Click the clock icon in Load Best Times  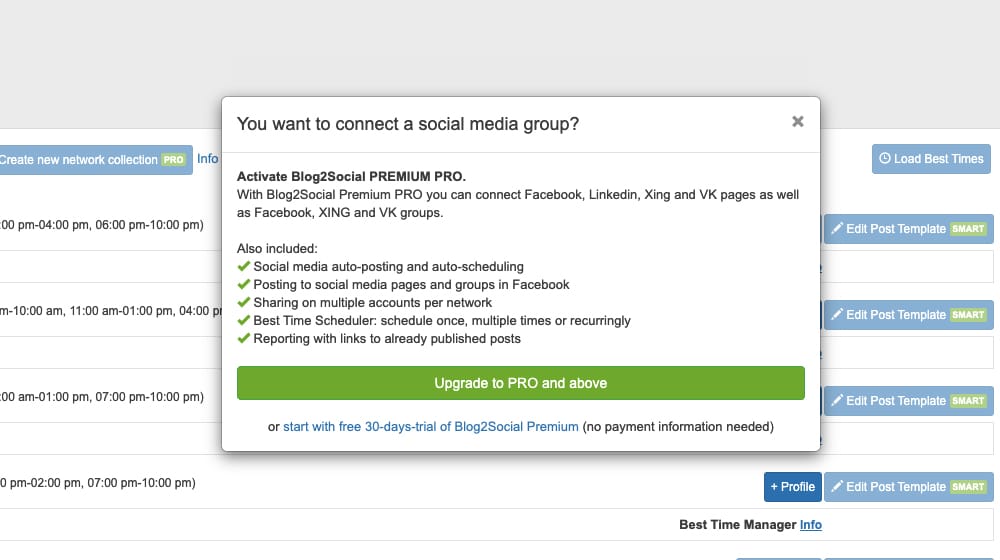[885, 158]
